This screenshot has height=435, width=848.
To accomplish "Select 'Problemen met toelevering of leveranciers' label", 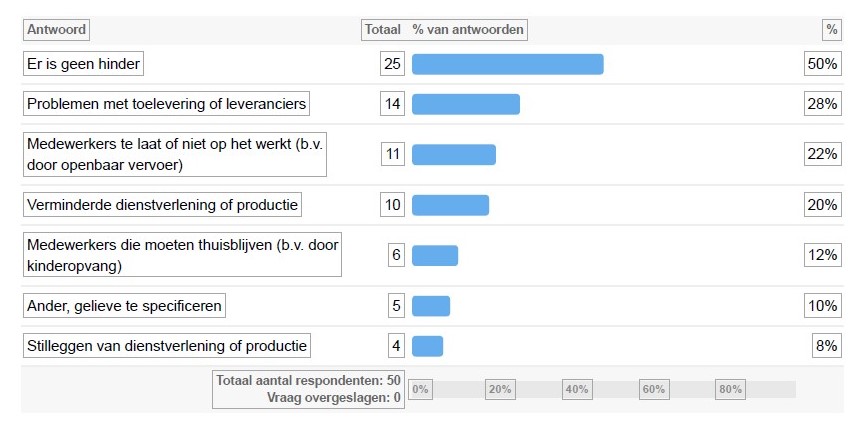I will coord(167,103).
